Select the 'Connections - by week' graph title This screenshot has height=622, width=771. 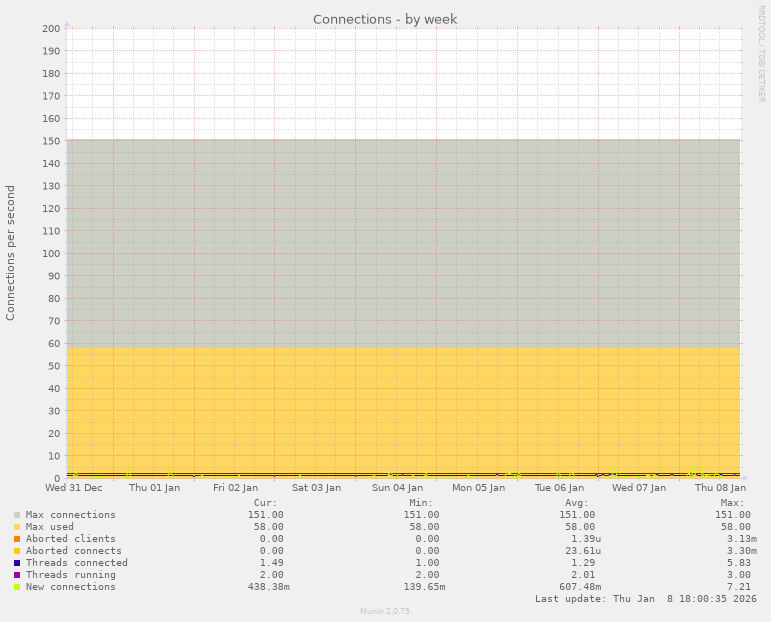click(x=385, y=19)
